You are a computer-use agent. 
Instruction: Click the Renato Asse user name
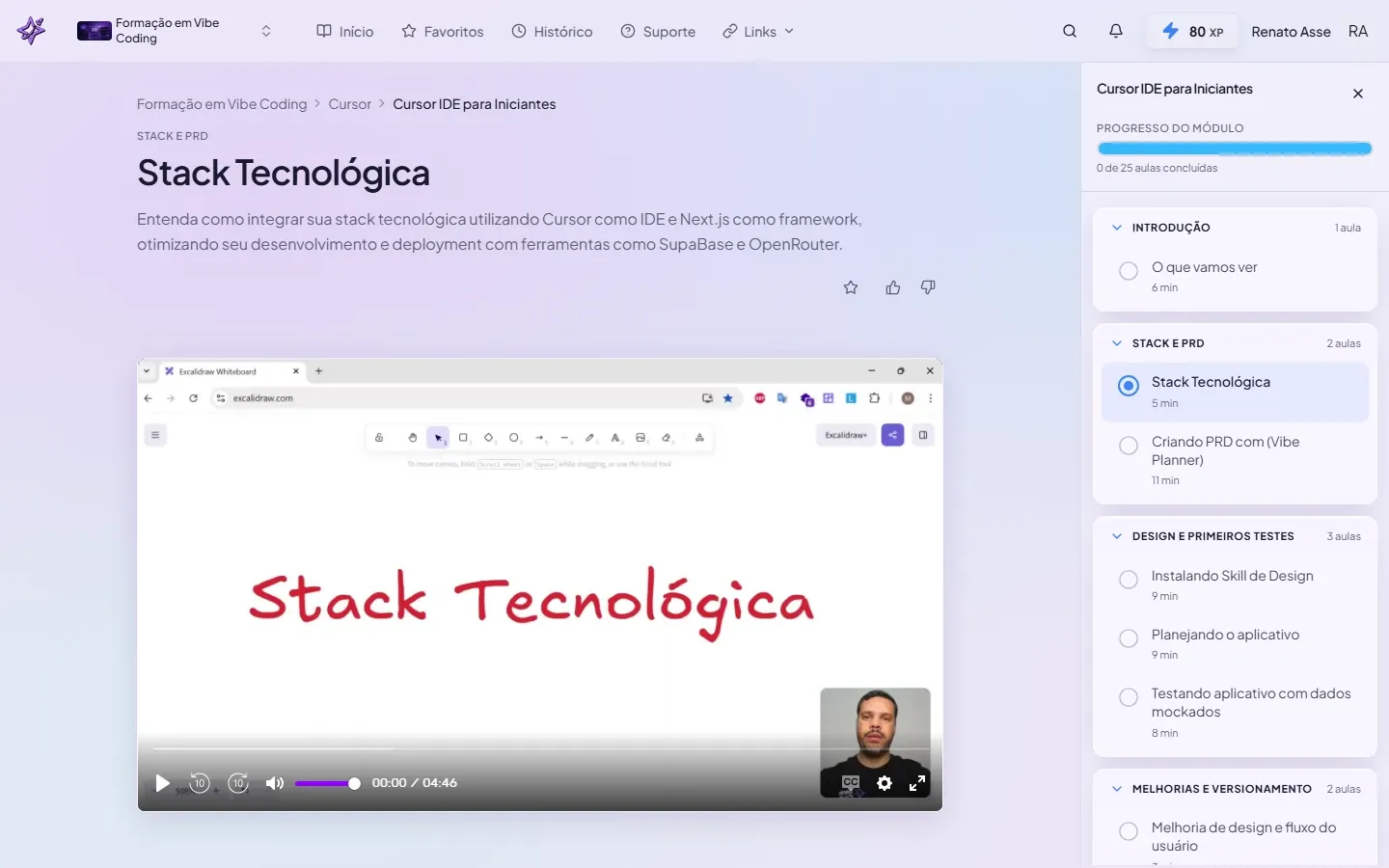point(1291,32)
